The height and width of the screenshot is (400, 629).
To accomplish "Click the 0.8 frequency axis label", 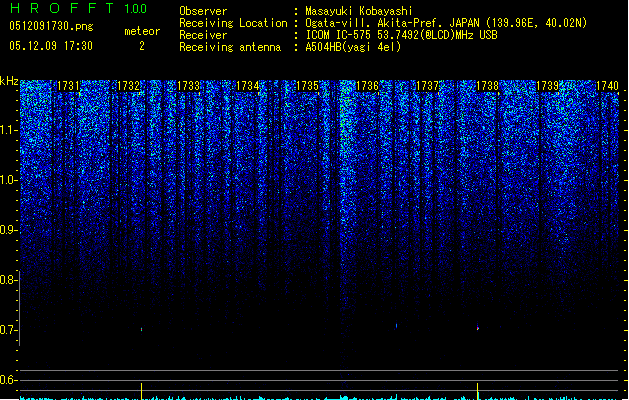I will pyautogui.click(x=8, y=280).
